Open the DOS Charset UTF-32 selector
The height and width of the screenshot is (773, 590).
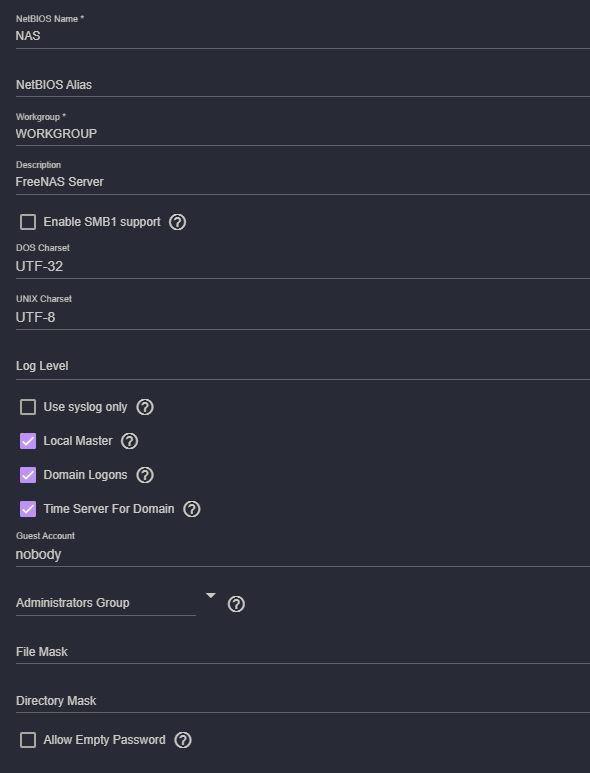303,266
